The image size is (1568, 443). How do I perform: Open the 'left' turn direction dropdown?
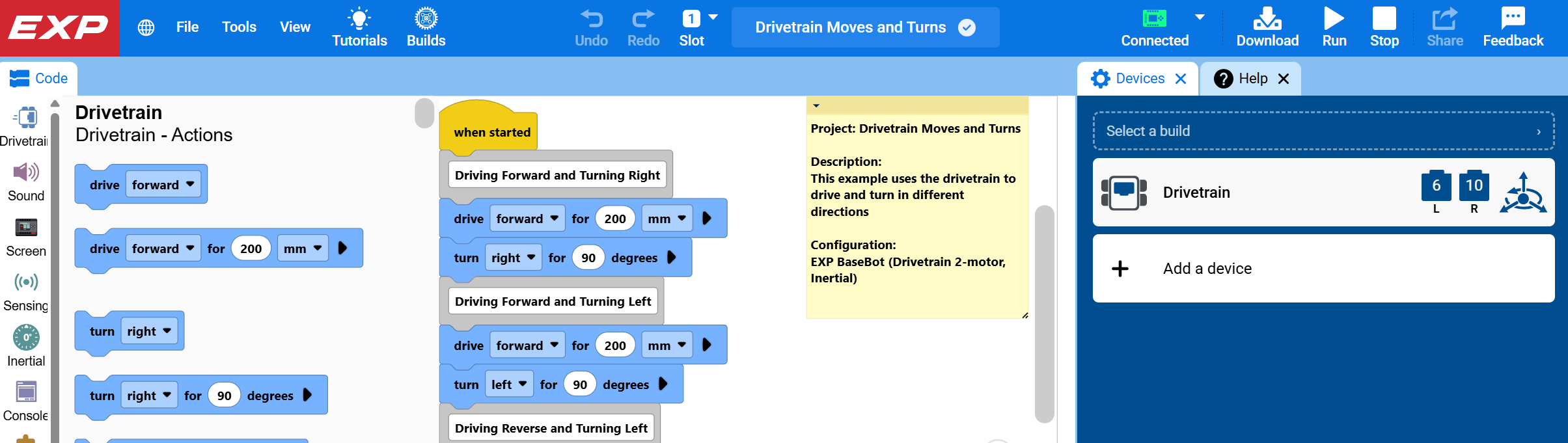510,384
